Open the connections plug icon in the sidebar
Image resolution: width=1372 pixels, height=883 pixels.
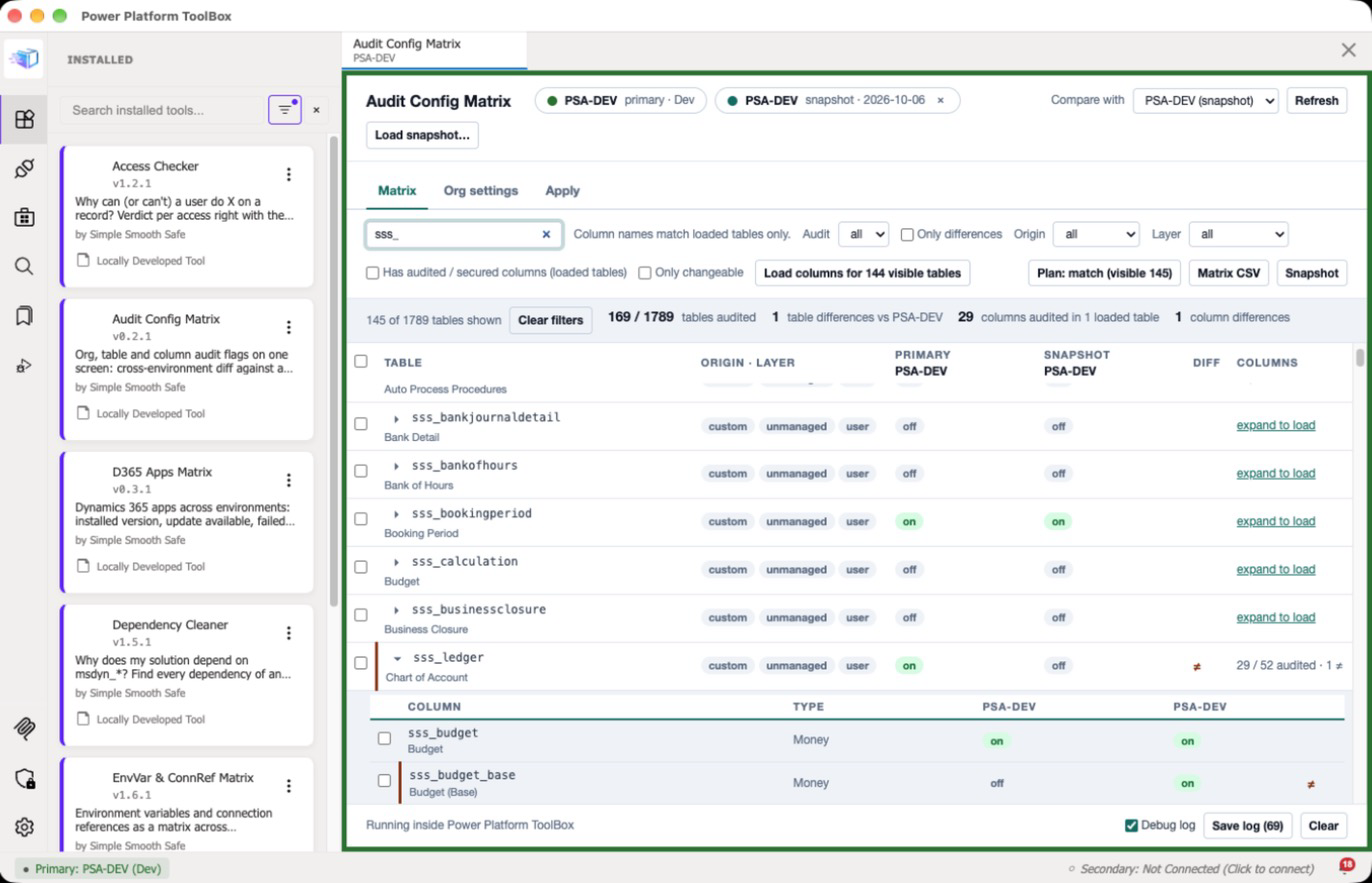(24, 169)
